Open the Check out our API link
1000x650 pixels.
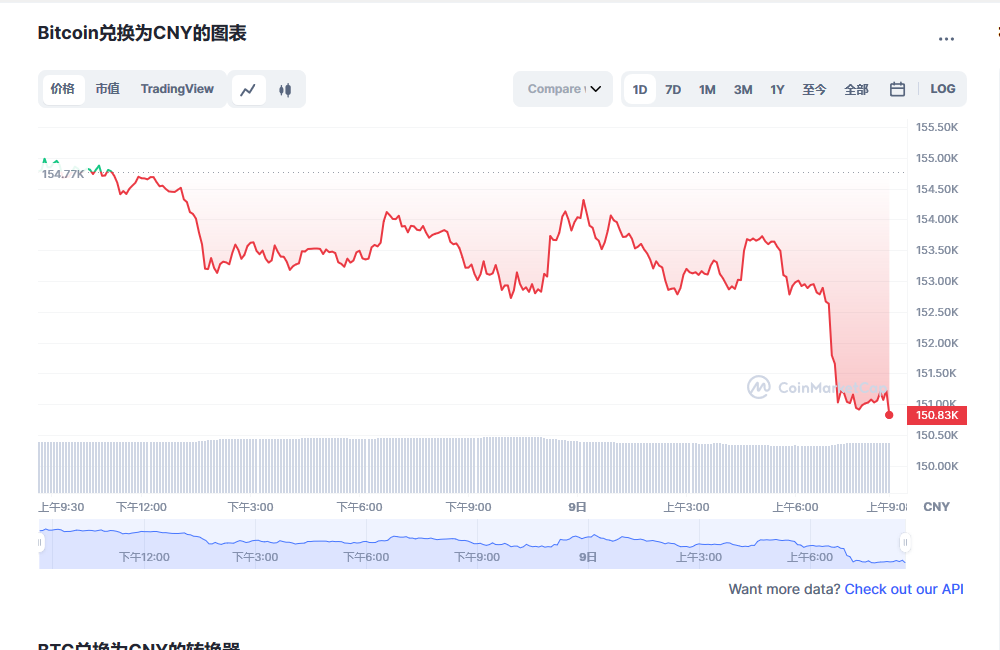pyautogui.click(x=904, y=589)
